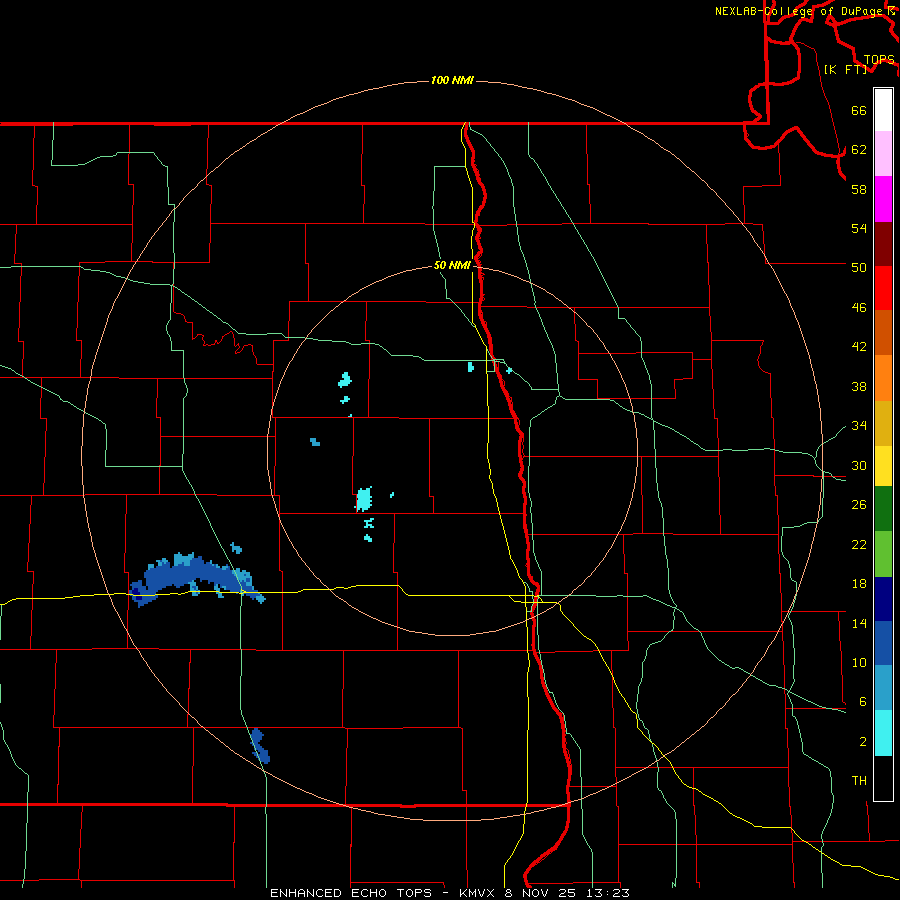The image size is (900, 900).
Task: Click the white 66 kft legend swatch
Action: click(883, 110)
